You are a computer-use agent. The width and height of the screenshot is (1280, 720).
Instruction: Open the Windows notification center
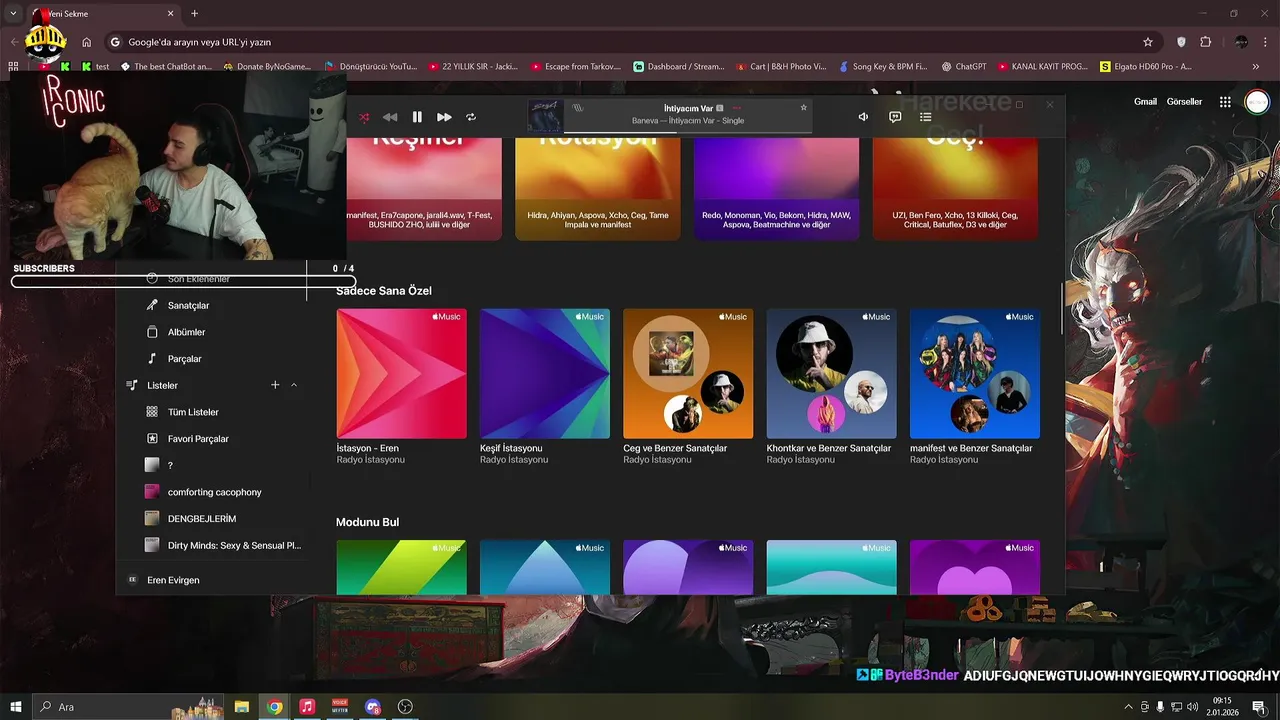click(x=1259, y=707)
